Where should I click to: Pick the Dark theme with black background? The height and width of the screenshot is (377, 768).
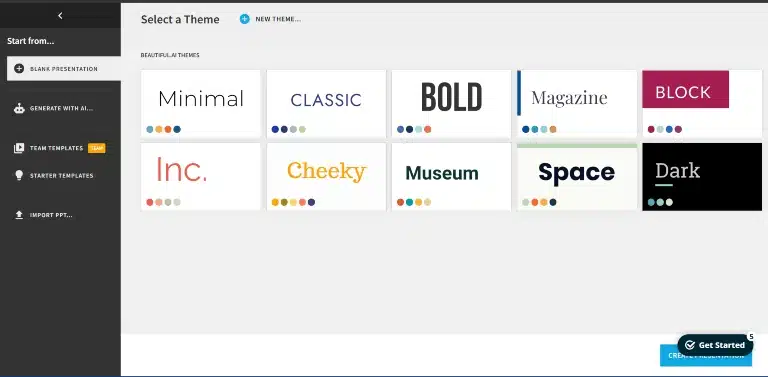tap(702, 177)
